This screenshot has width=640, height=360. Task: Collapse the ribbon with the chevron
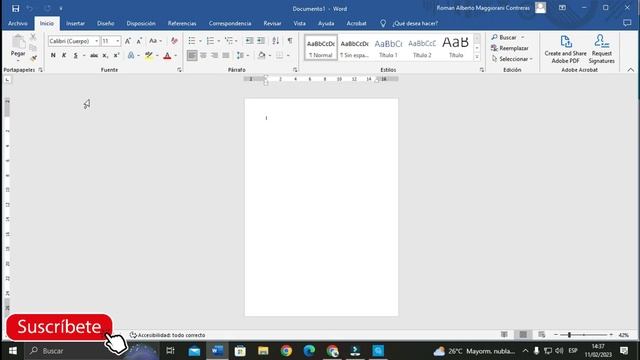coord(631,70)
